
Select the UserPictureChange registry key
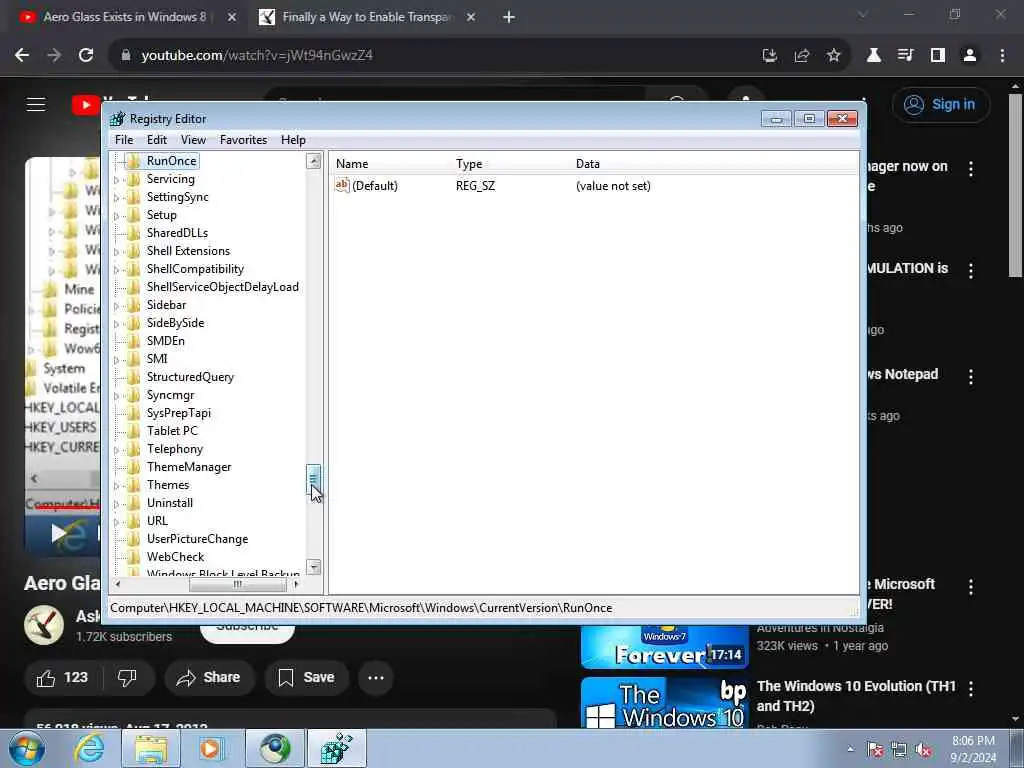197,539
